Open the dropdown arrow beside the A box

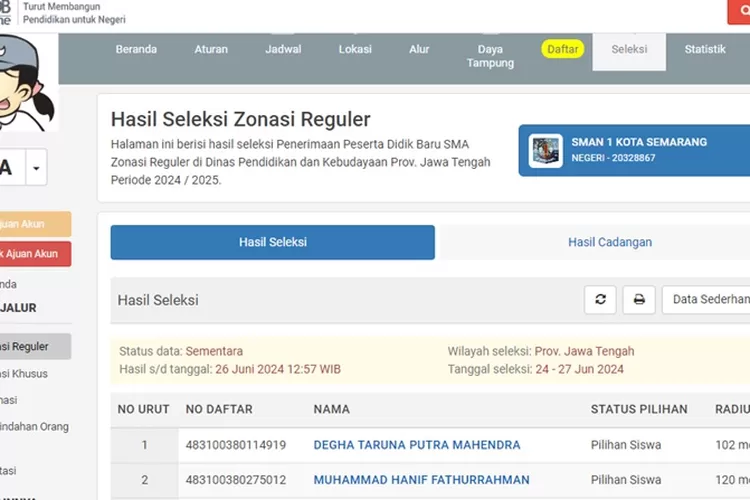coord(36,167)
